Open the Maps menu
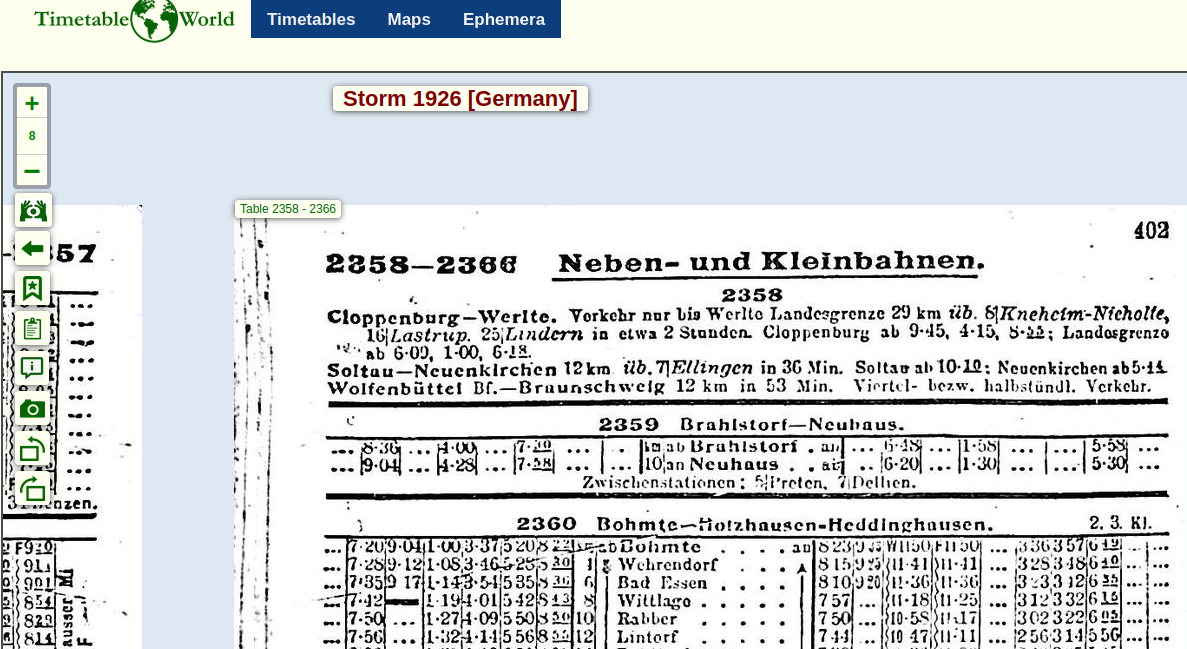This screenshot has width=1187, height=649. point(409,19)
